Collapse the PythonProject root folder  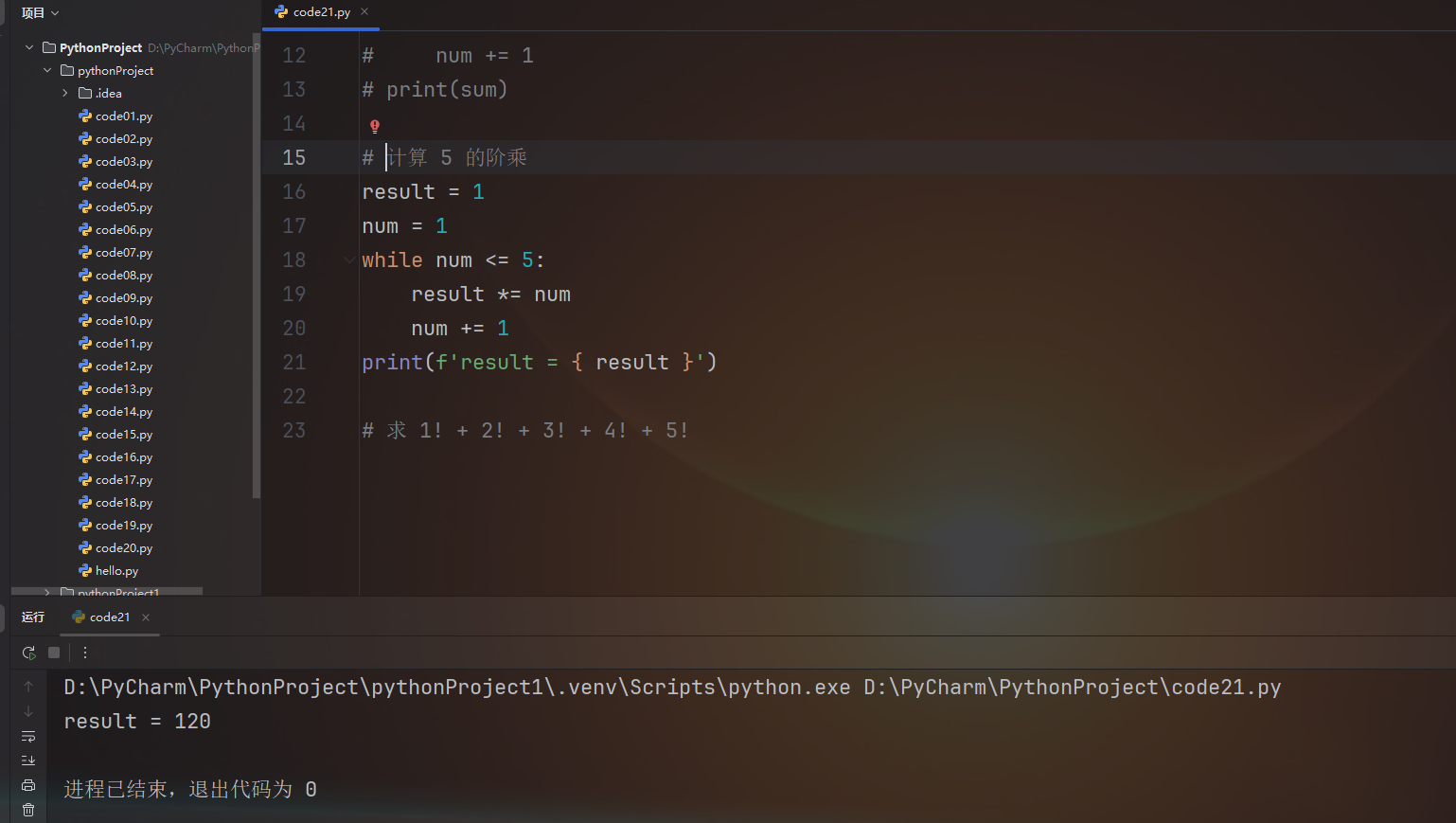(29, 47)
